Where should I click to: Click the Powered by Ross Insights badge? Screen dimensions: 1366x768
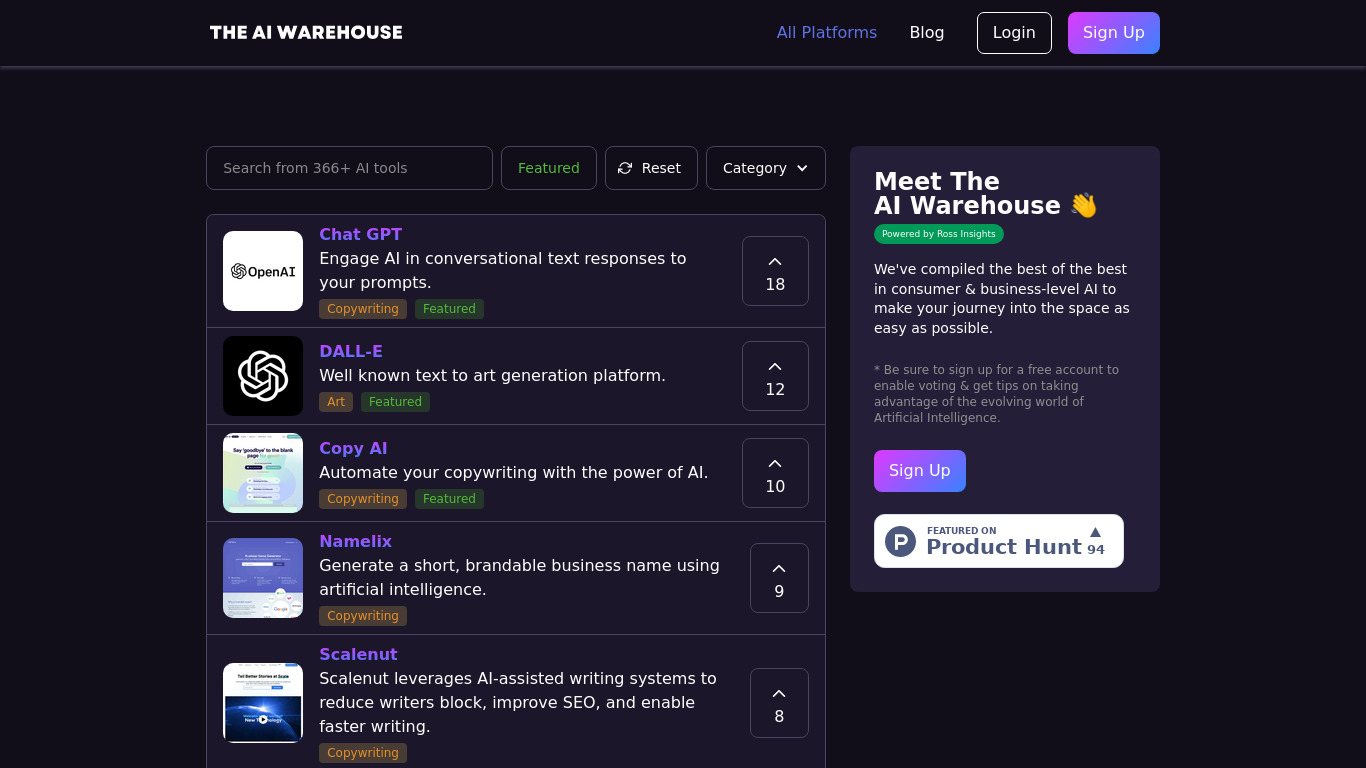(x=939, y=234)
